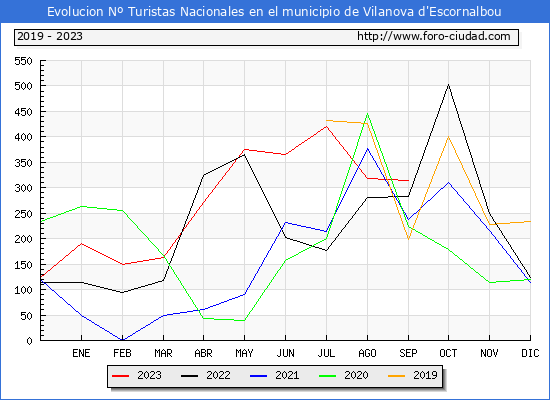Click the 2020 green peak at August
The image size is (550, 400).
pyautogui.click(x=367, y=114)
